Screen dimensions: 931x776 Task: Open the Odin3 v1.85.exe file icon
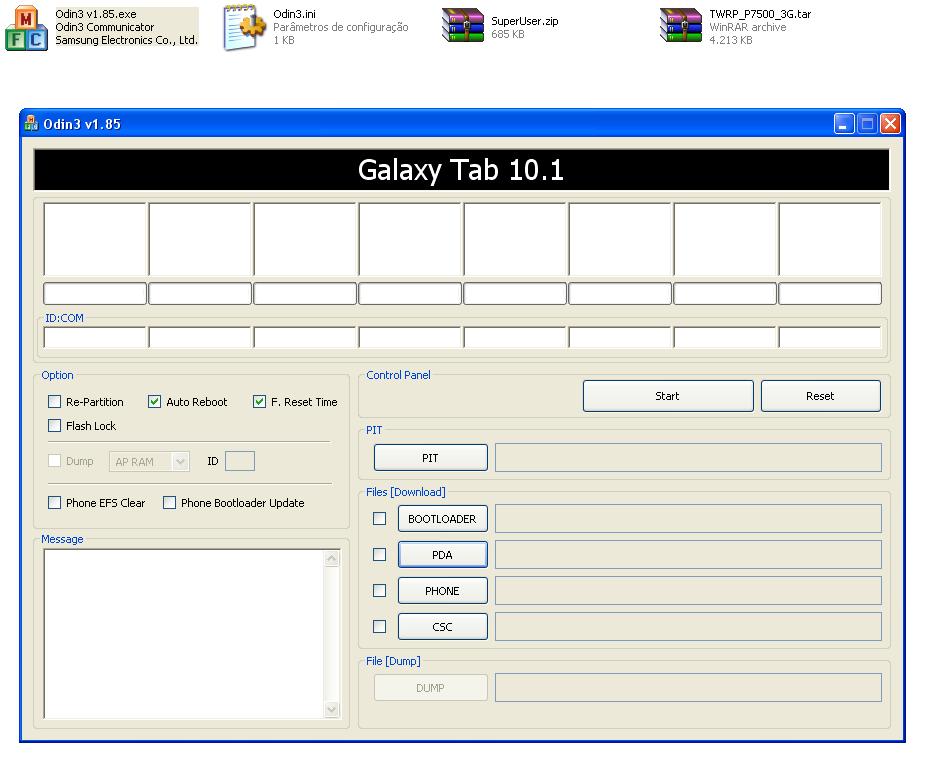tap(26, 27)
